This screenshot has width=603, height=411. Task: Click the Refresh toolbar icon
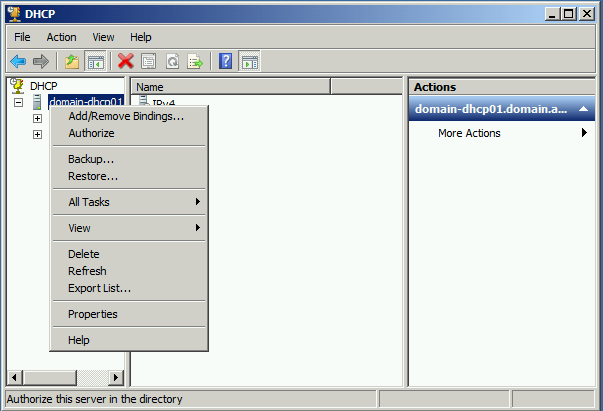[x=172, y=61]
